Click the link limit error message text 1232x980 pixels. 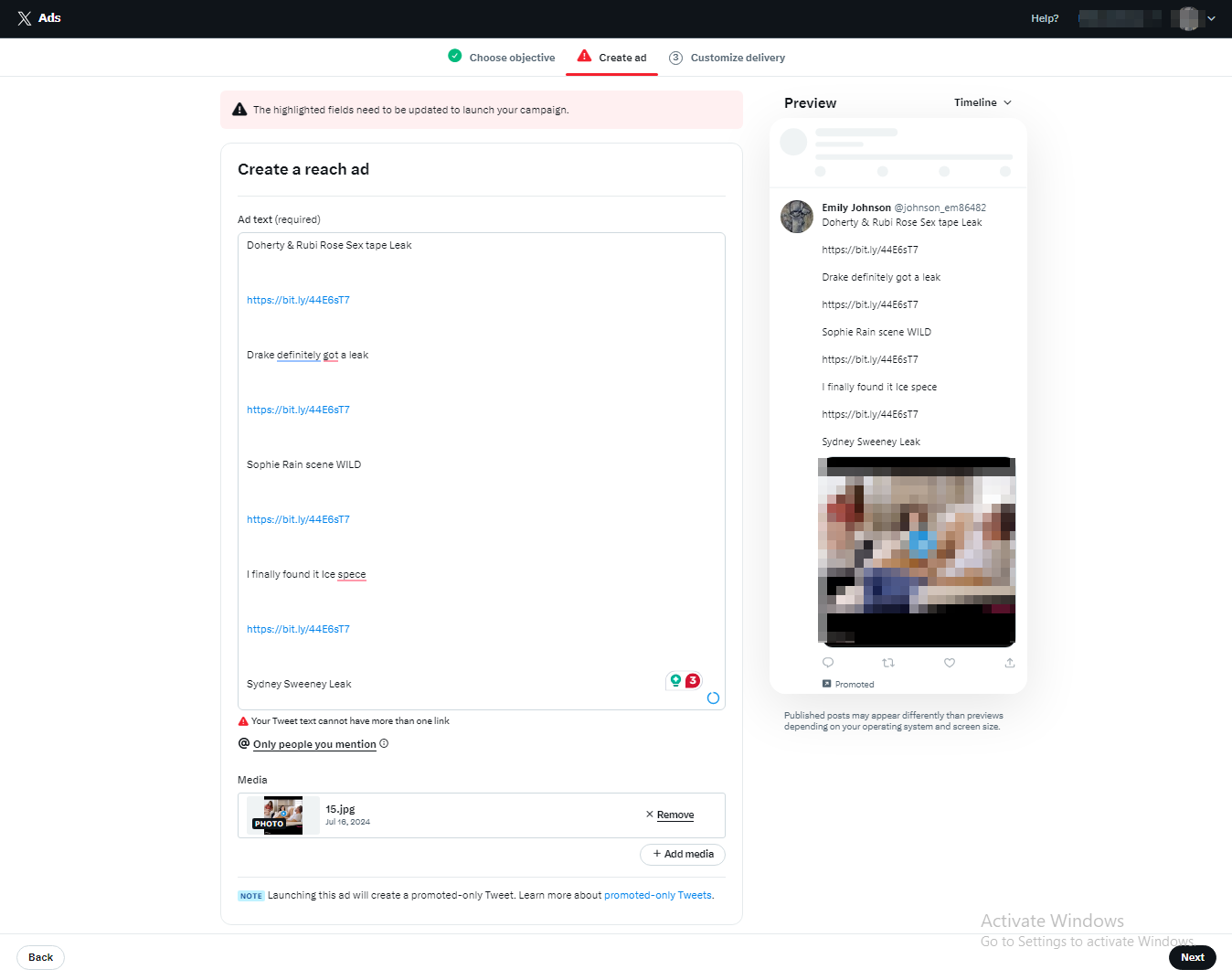[x=350, y=721]
